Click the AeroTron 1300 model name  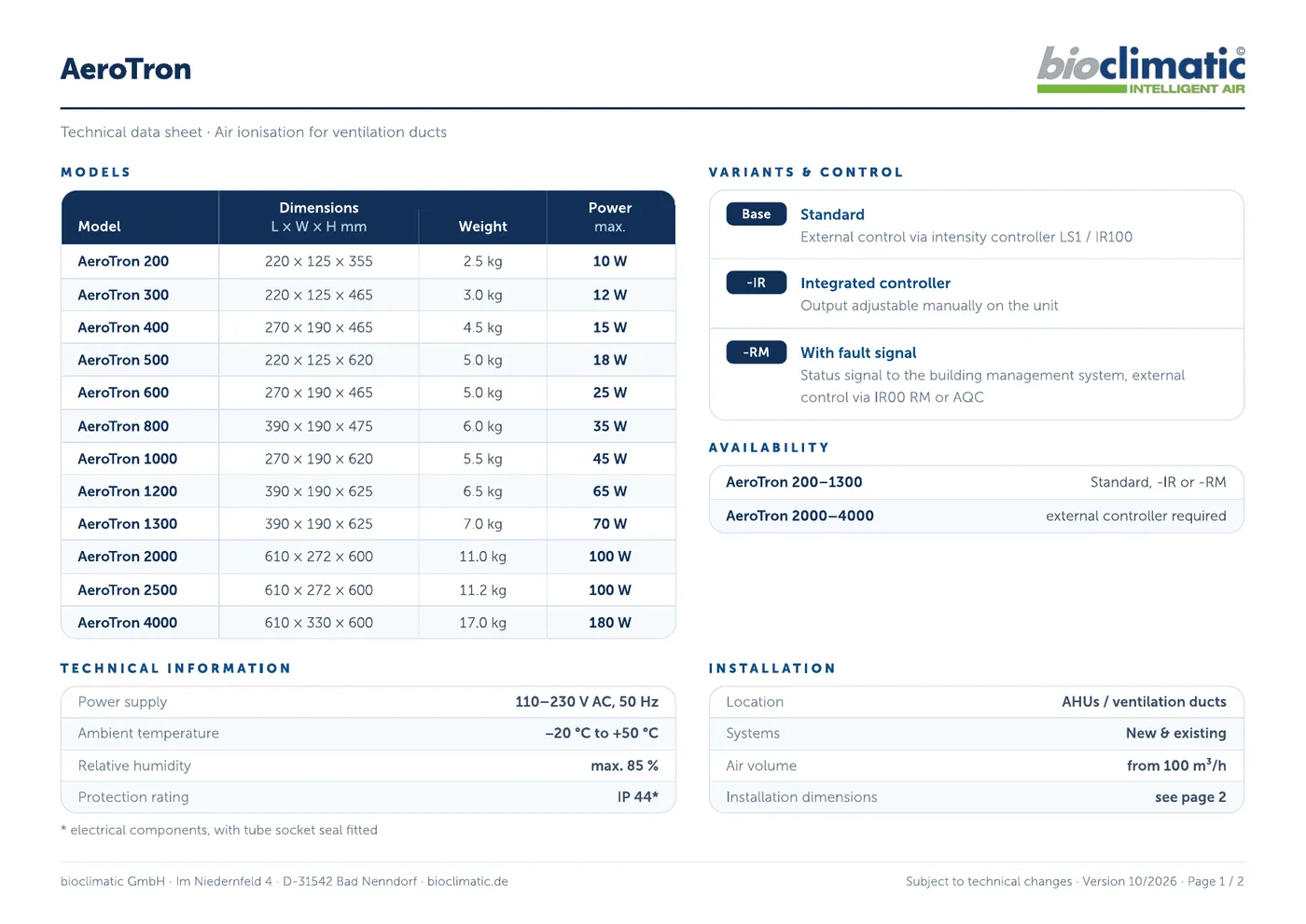pyautogui.click(x=128, y=524)
